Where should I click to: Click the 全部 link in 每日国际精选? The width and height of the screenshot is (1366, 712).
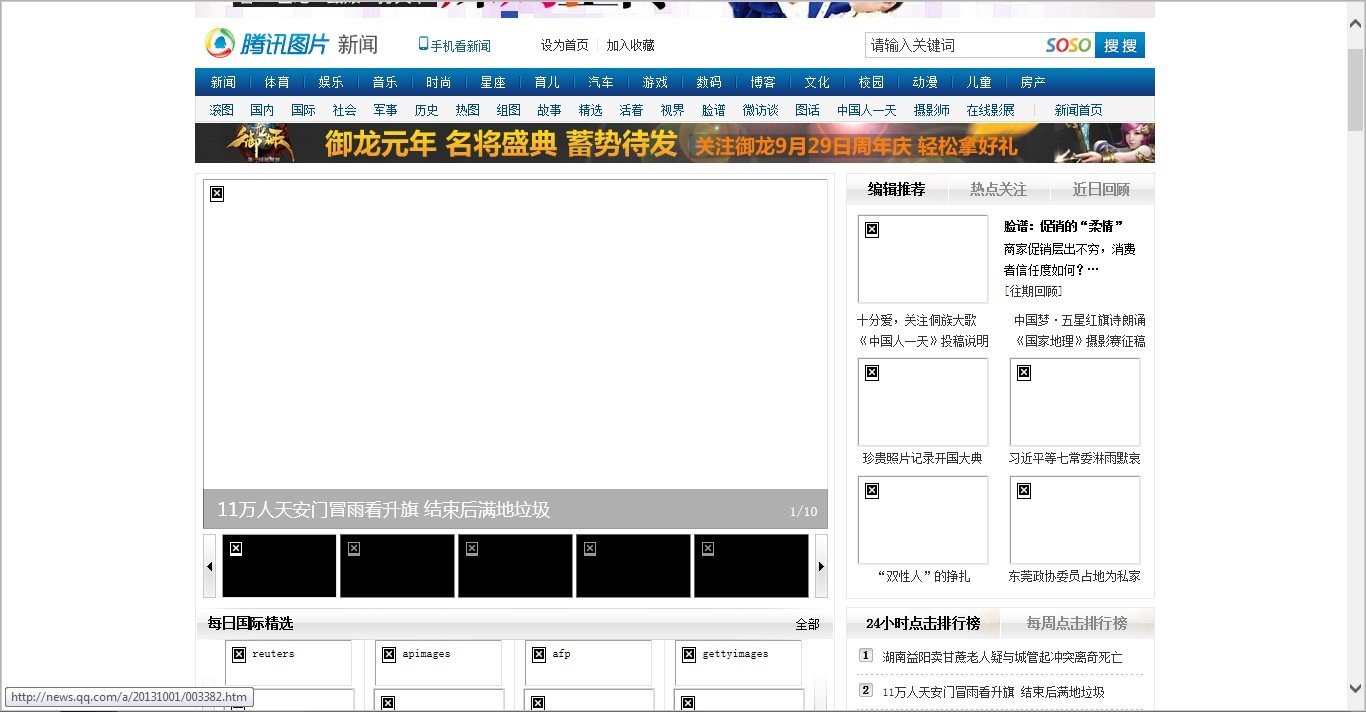click(807, 624)
